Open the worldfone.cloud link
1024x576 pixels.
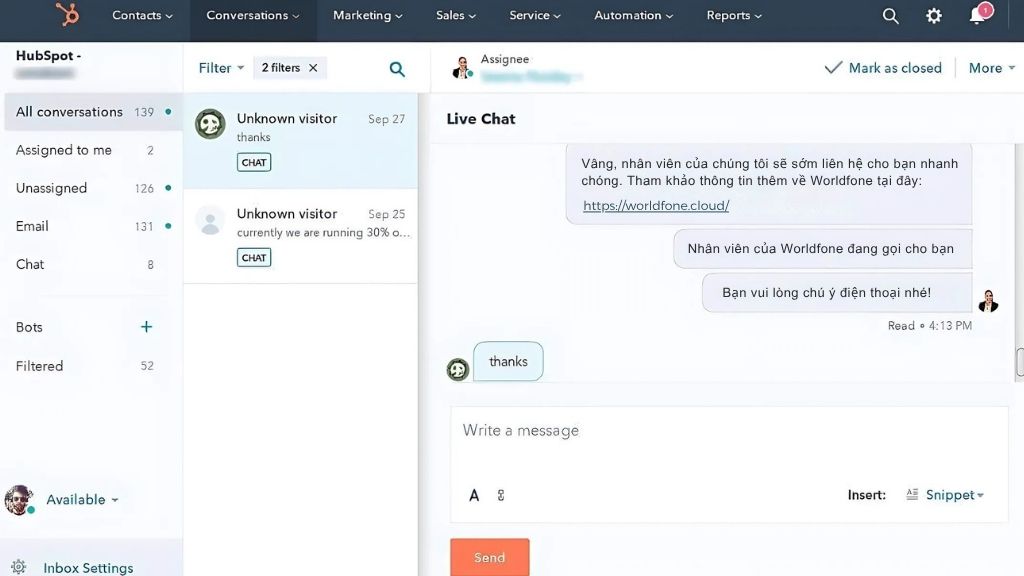[x=656, y=206]
